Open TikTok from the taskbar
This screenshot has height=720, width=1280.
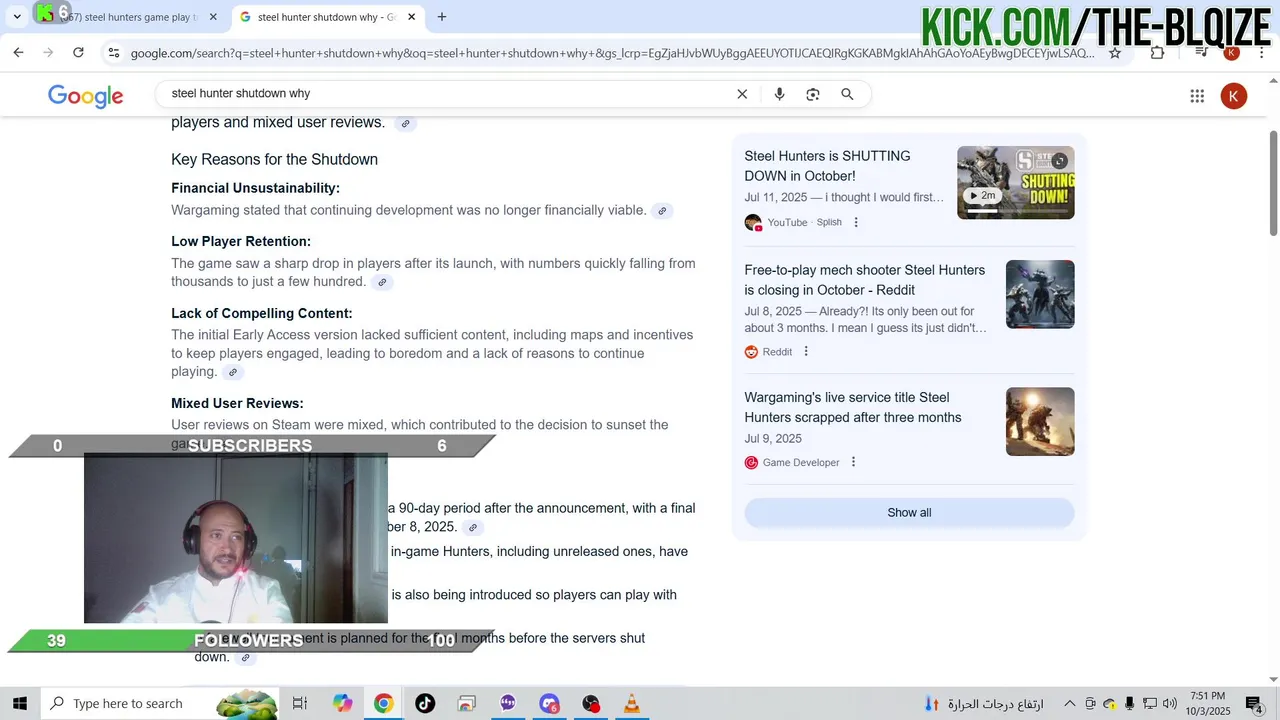coord(425,704)
